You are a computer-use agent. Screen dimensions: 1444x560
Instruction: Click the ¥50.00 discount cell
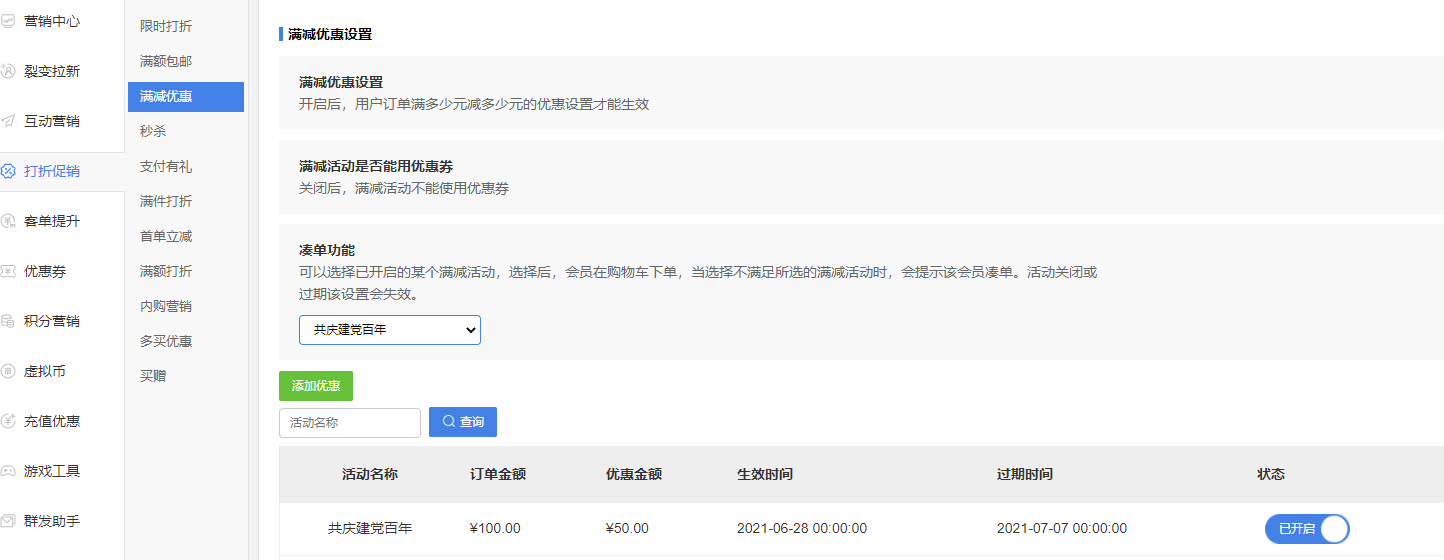pos(627,528)
